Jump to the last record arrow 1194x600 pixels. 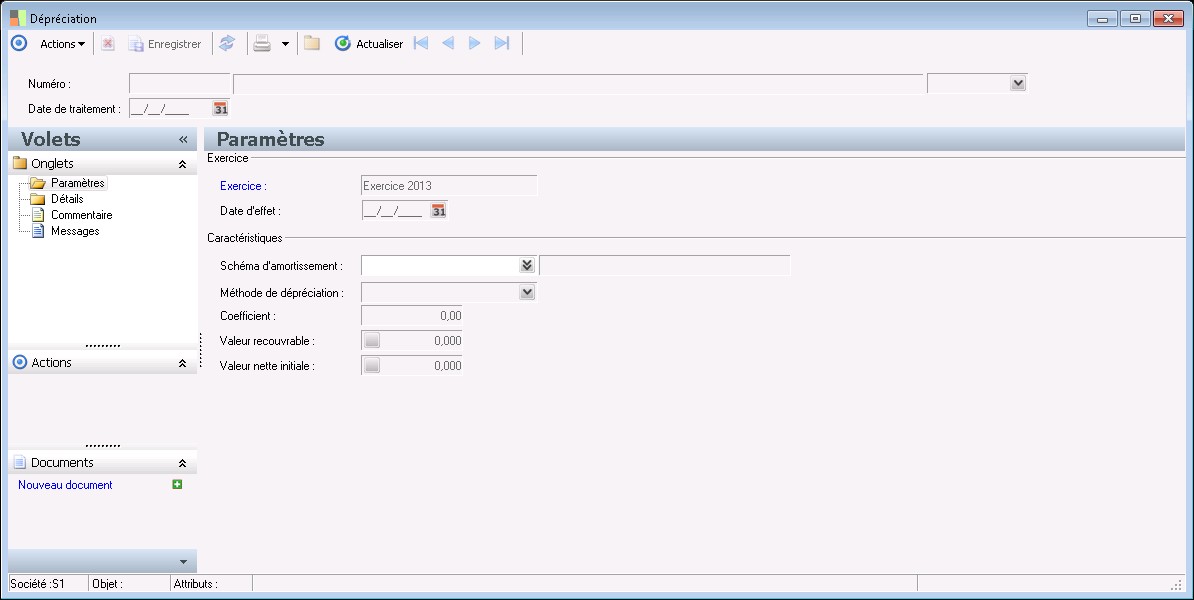click(502, 43)
